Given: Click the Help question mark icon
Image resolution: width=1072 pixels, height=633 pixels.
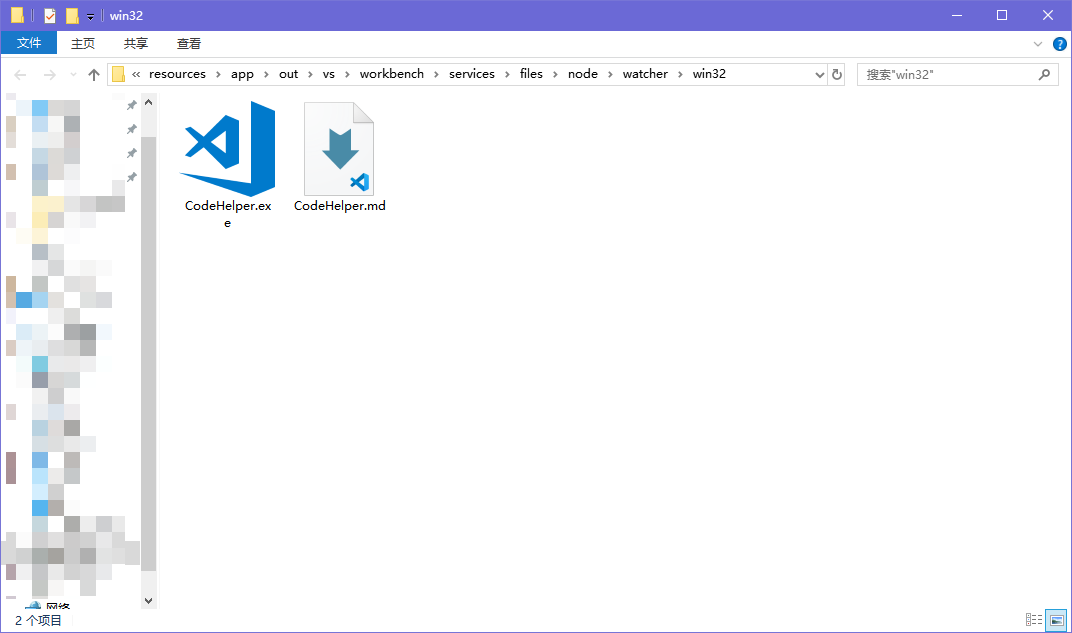Looking at the screenshot, I should coord(1060,43).
